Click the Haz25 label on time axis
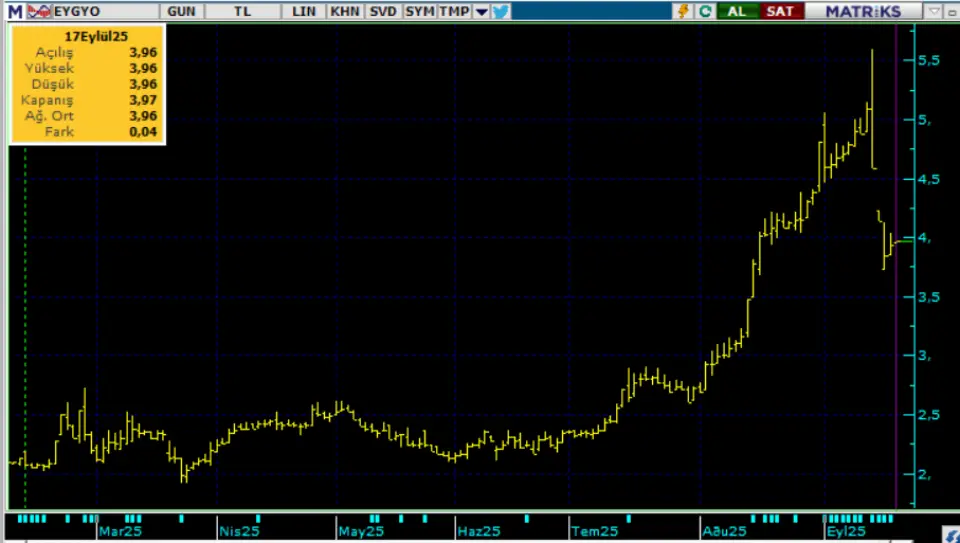960x543 pixels. [479, 531]
